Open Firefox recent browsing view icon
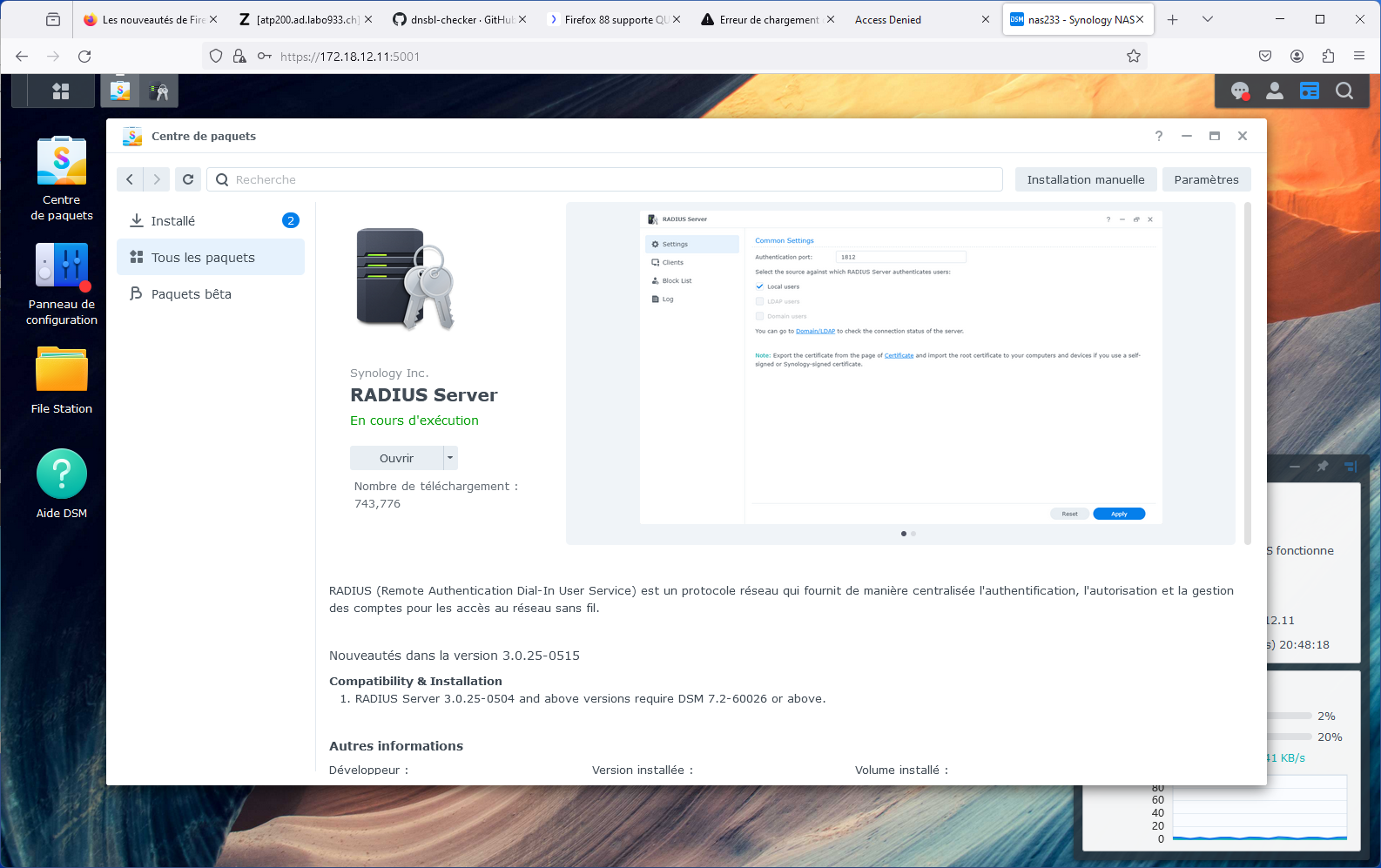Viewport: 1381px width, 868px height. 53,19
